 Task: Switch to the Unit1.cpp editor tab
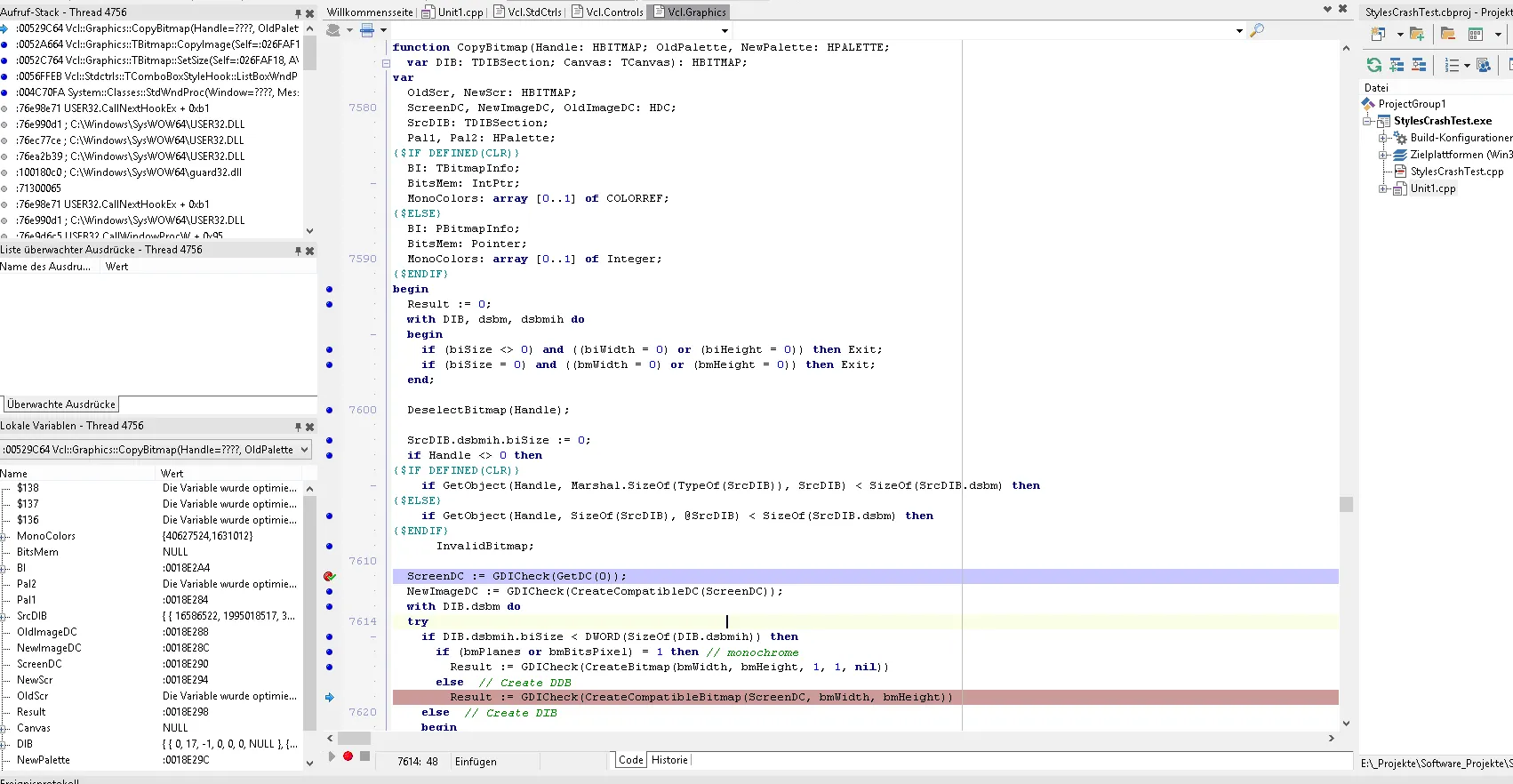click(x=453, y=12)
